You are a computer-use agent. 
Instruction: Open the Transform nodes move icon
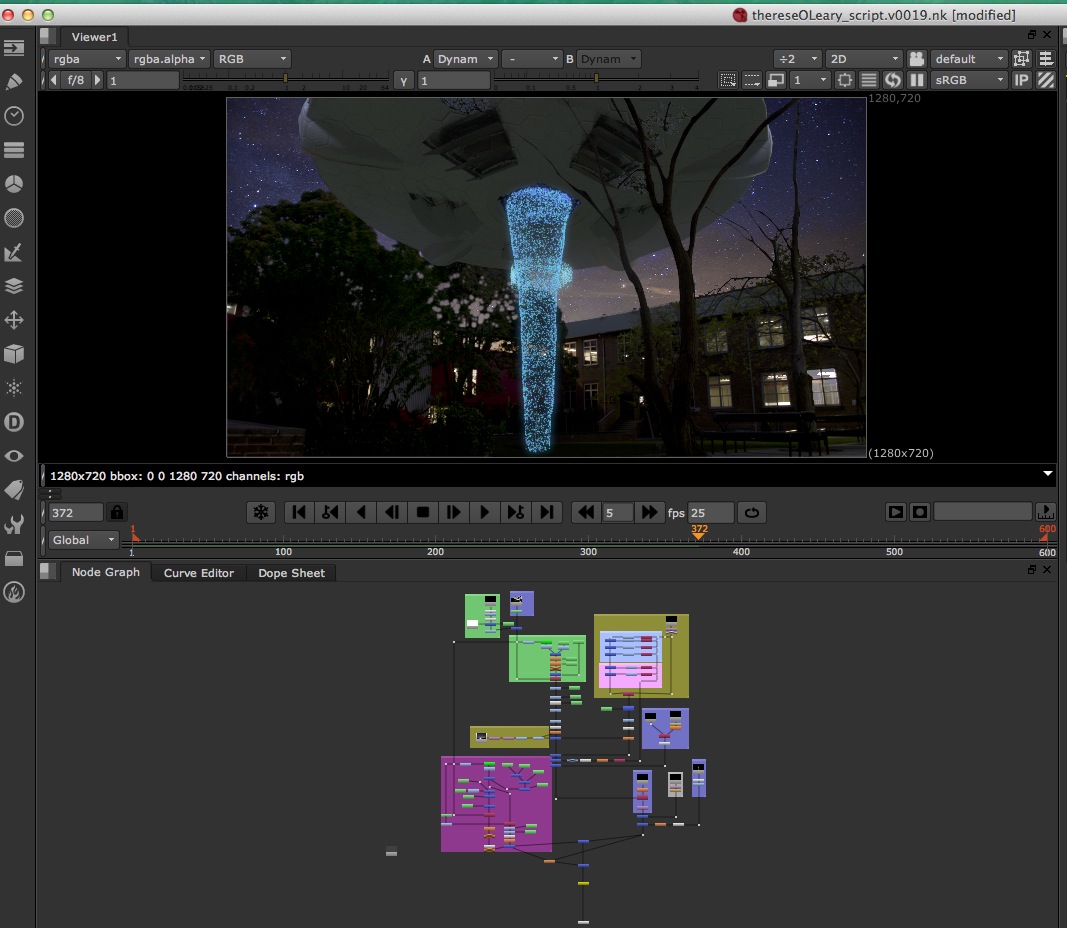[14, 320]
